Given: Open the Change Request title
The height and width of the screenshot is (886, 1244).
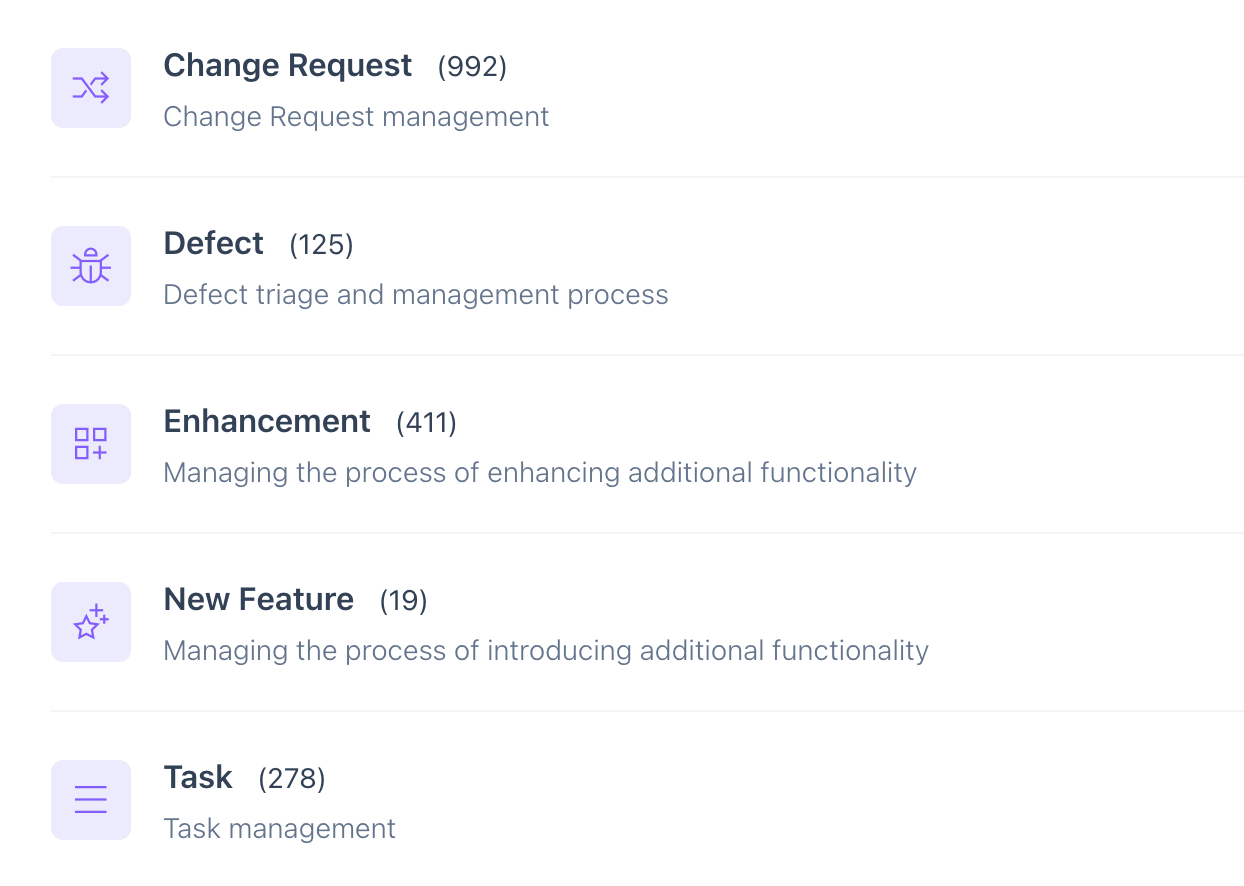Looking at the screenshot, I should pyautogui.click(x=287, y=66).
